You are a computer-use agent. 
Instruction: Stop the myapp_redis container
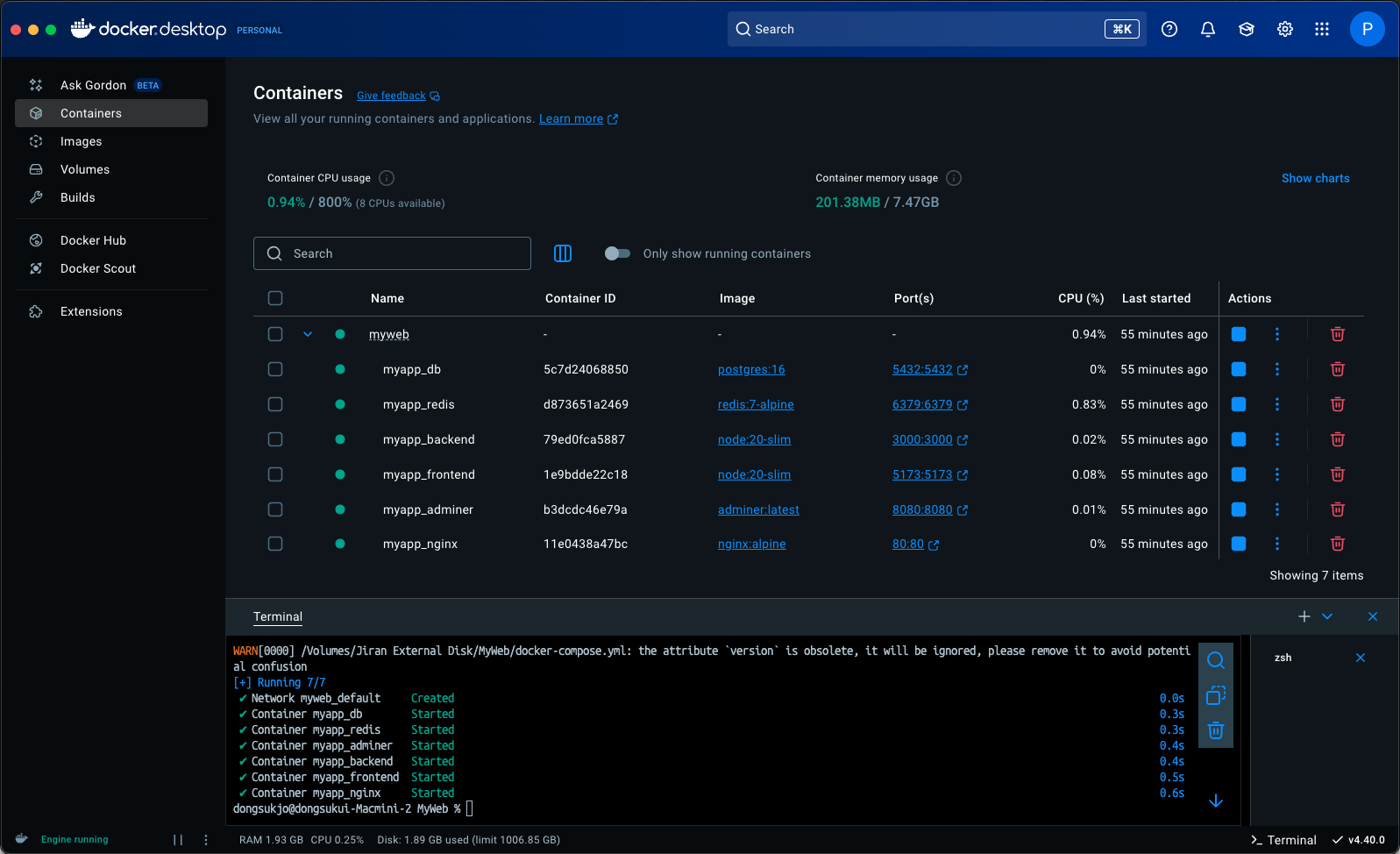click(1239, 404)
